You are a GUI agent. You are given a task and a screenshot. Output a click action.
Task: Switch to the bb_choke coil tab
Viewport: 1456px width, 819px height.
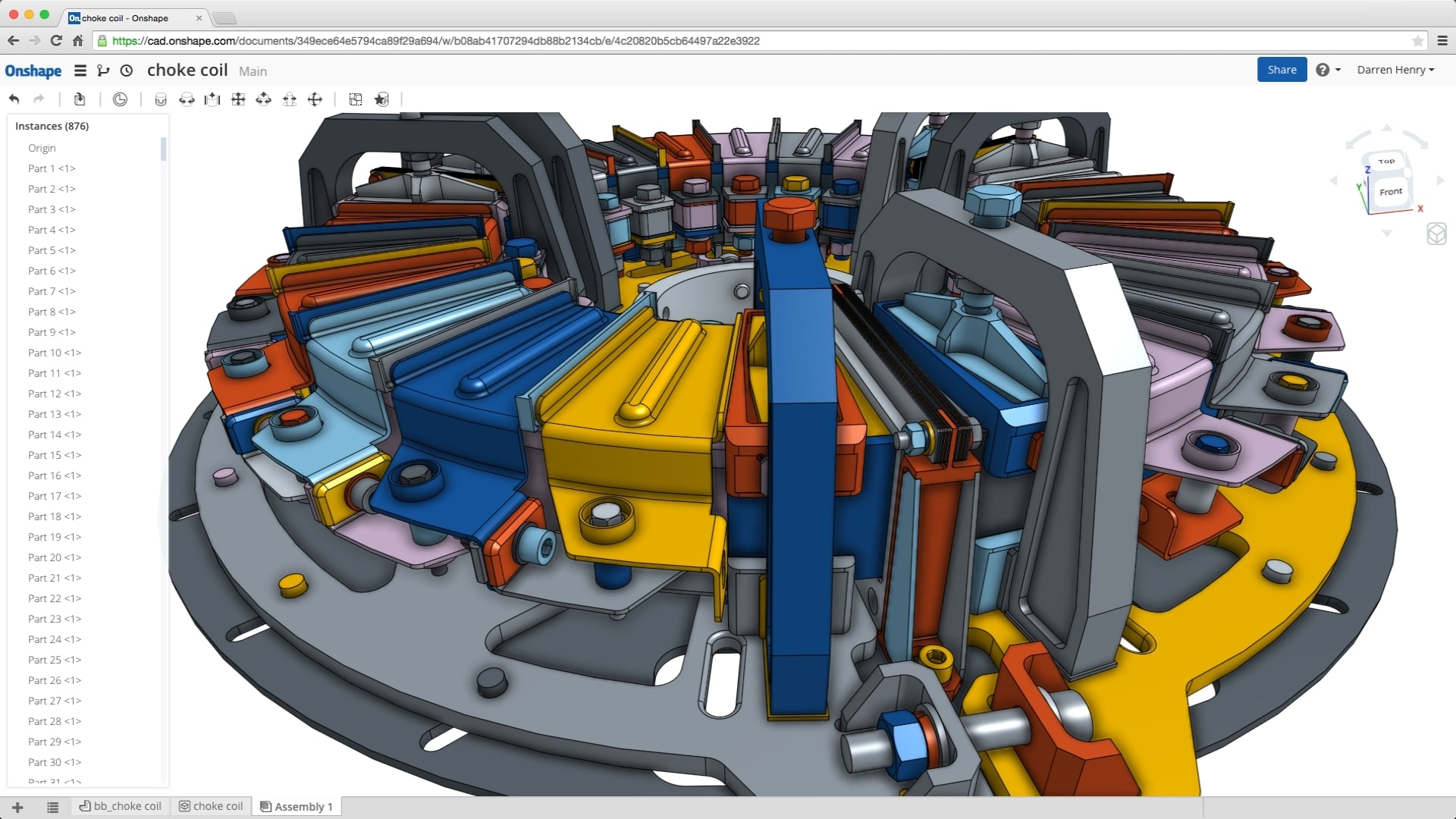click(x=120, y=806)
